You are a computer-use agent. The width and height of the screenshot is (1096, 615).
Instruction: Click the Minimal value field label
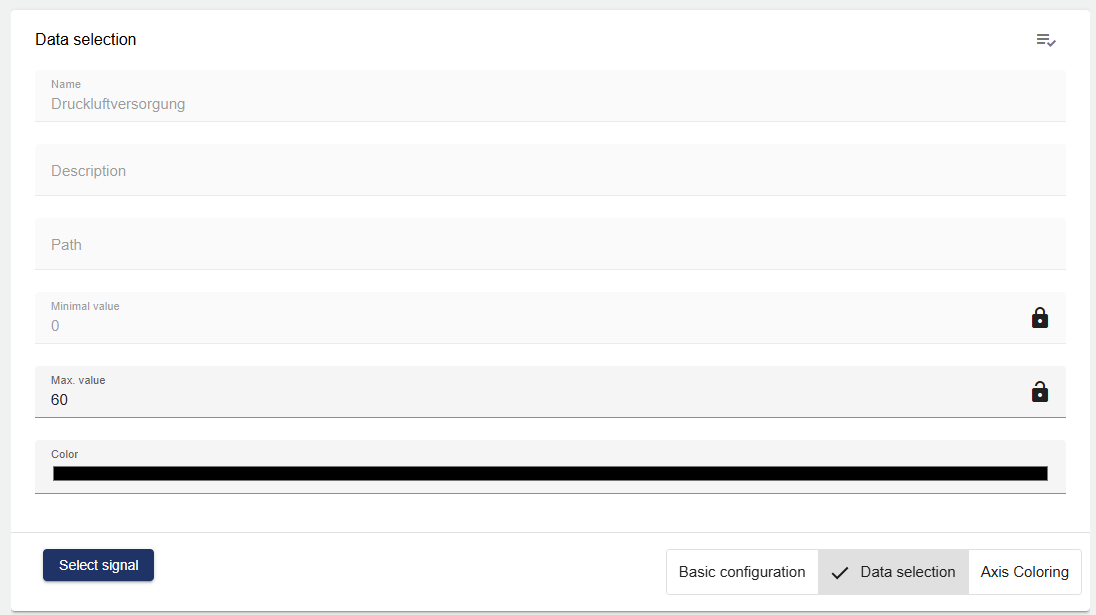(x=85, y=306)
